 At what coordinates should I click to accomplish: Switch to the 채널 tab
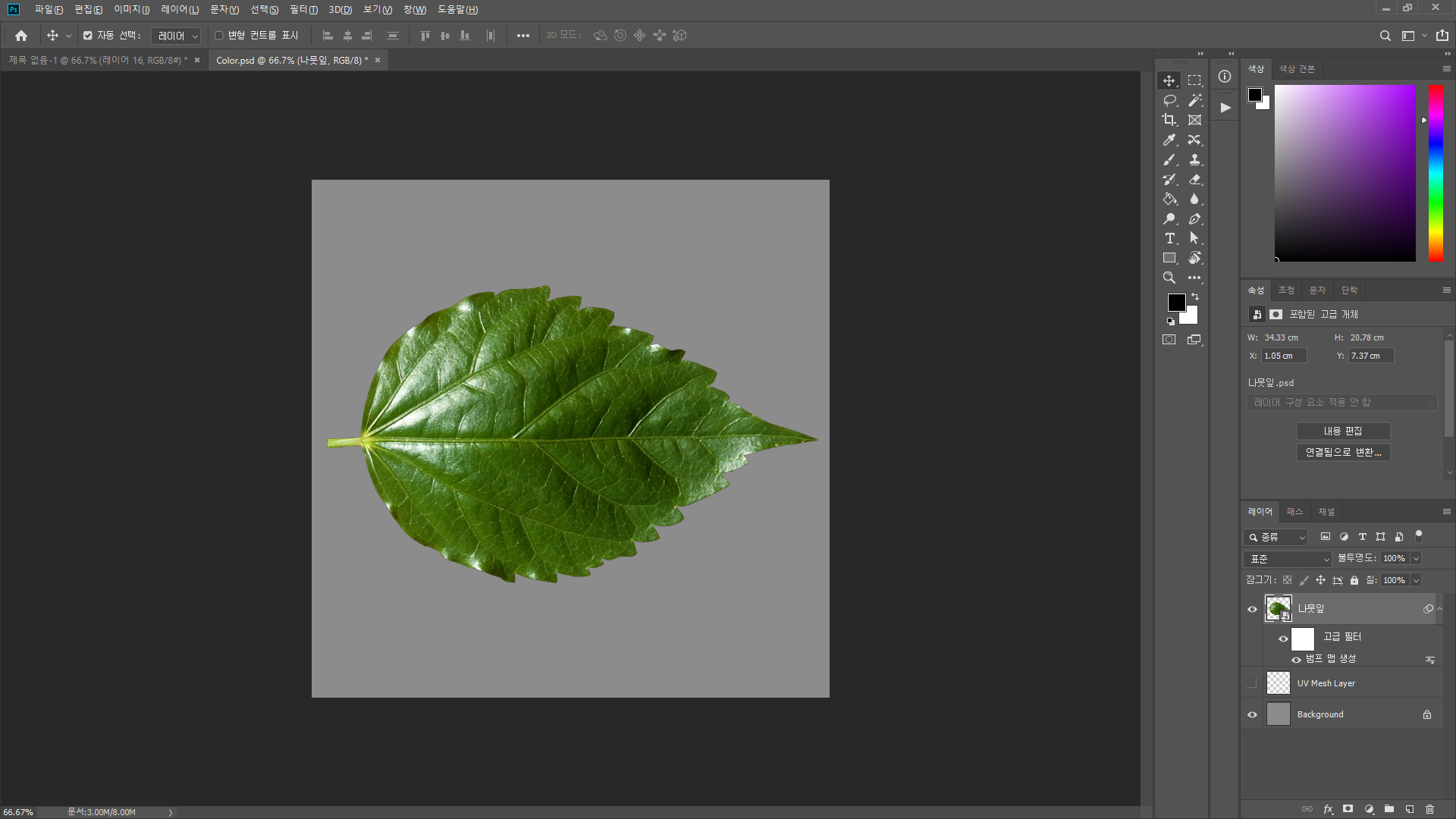[x=1326, y=512]
